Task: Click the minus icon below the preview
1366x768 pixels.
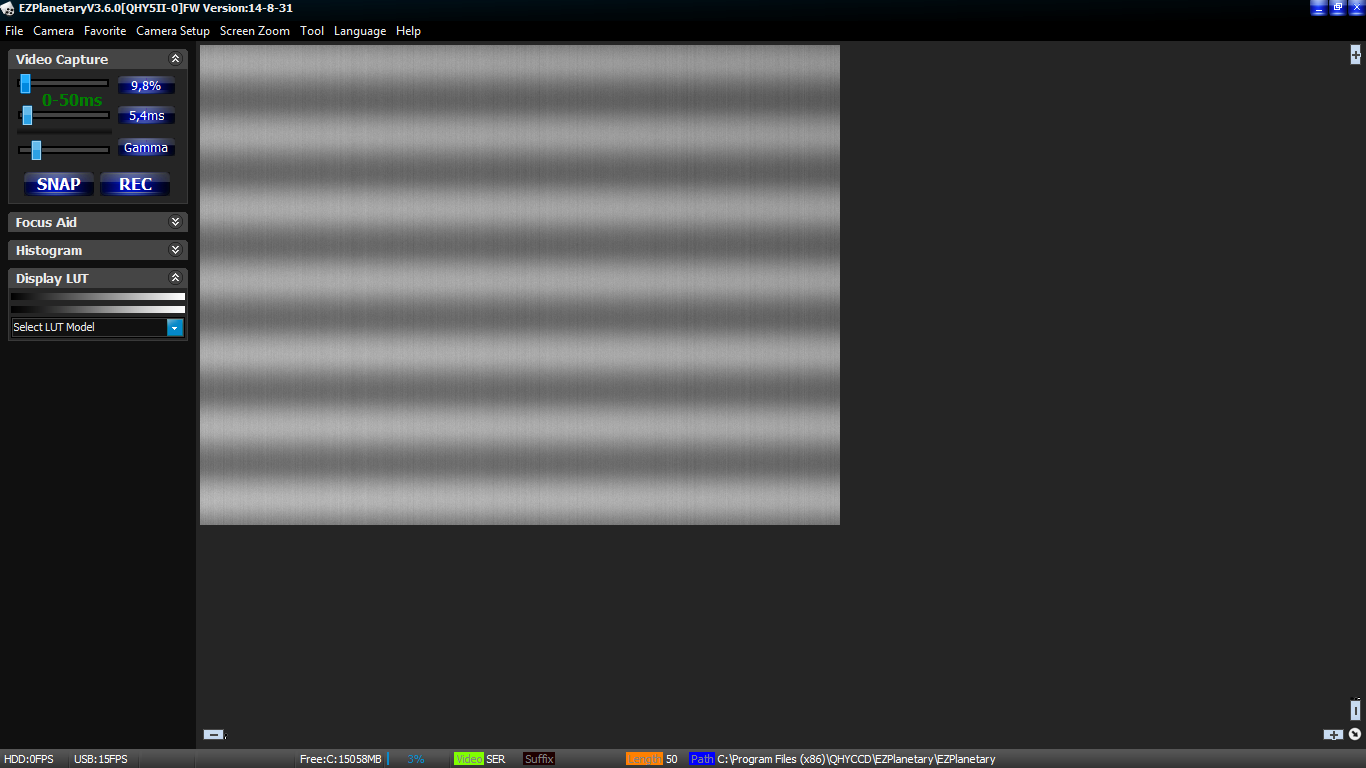Action: pos(213,735)
